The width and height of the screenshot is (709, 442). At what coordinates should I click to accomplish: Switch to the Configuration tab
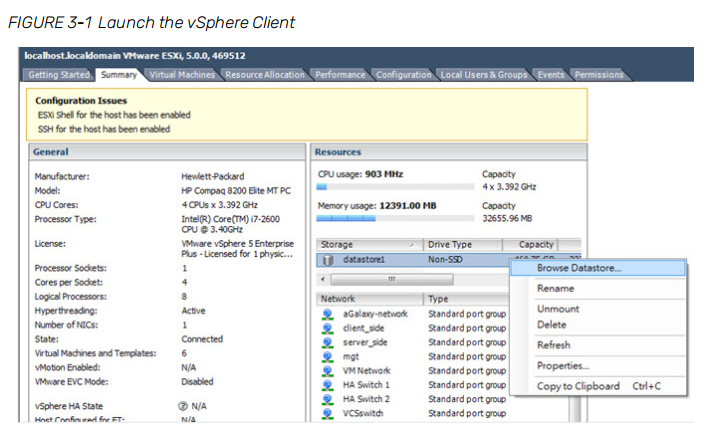(404, 75)
